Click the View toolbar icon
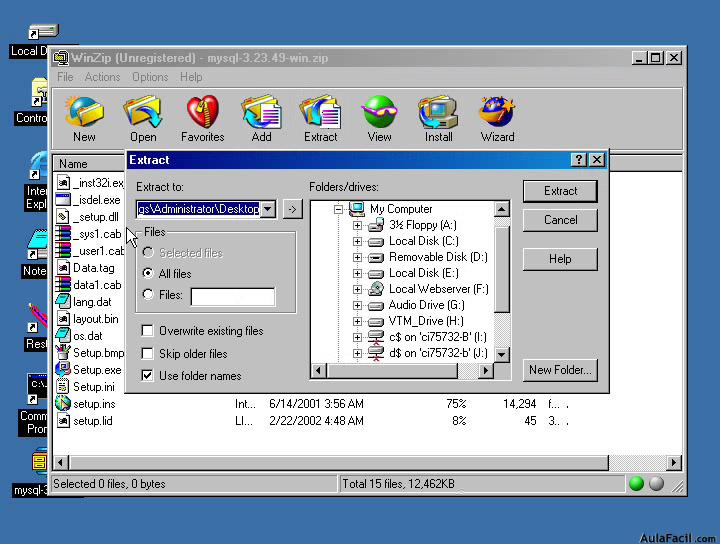The width and height of the screenshot is (720, 544). (379, 112)
